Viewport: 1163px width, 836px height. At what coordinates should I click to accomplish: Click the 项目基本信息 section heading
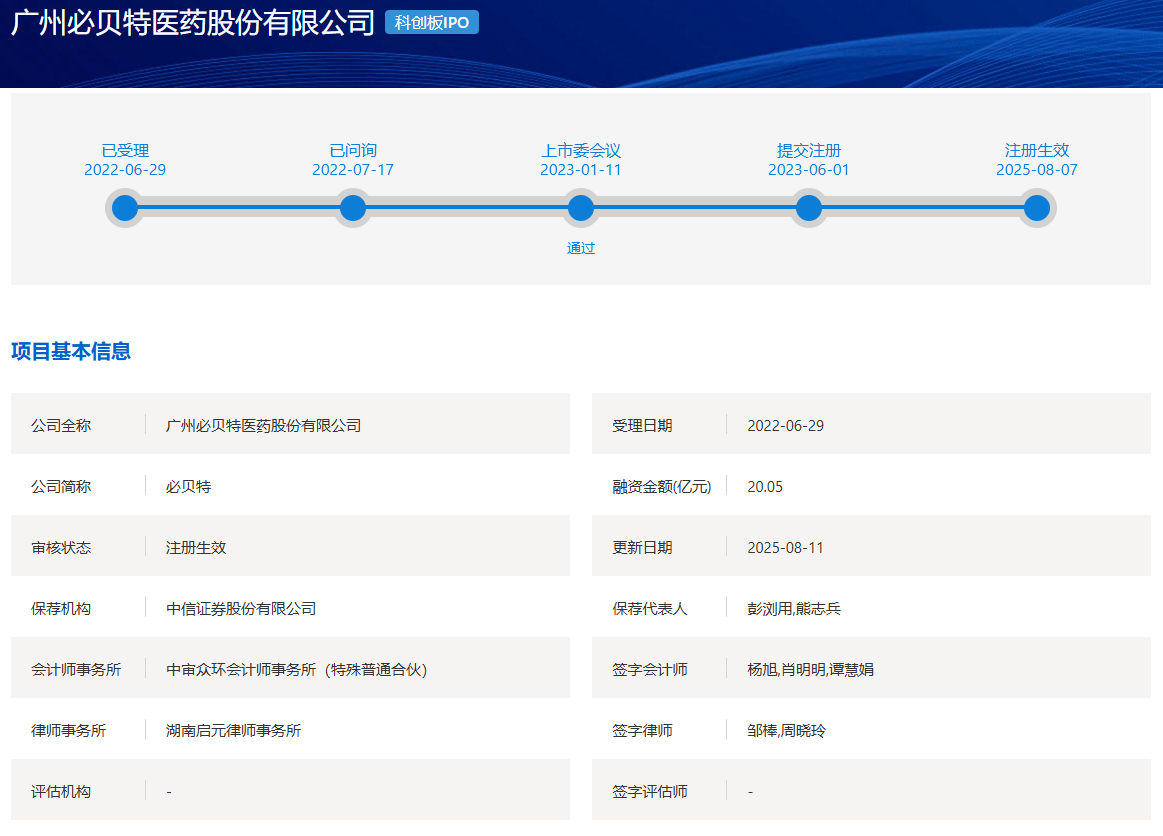(71, 351)
